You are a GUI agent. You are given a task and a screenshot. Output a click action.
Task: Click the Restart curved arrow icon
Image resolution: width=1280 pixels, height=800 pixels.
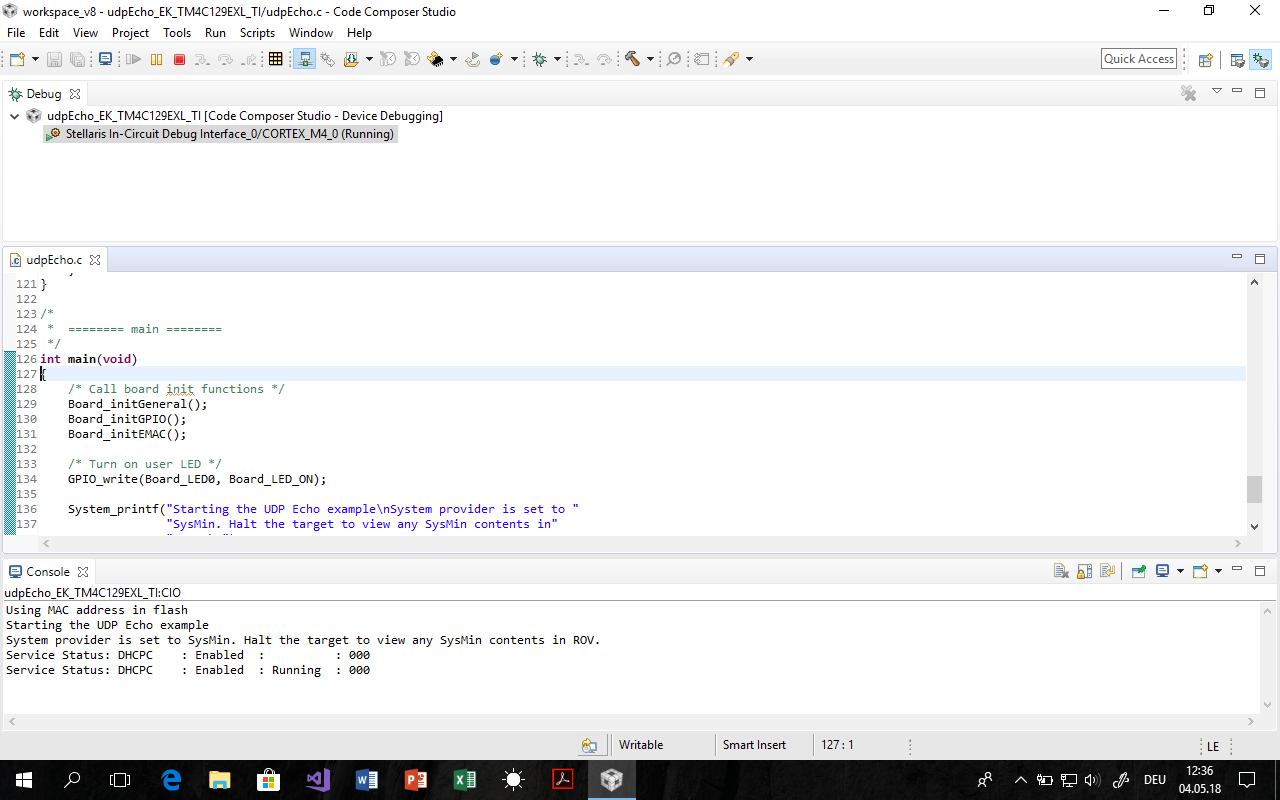pyautogui.click(x=473, y=60)
